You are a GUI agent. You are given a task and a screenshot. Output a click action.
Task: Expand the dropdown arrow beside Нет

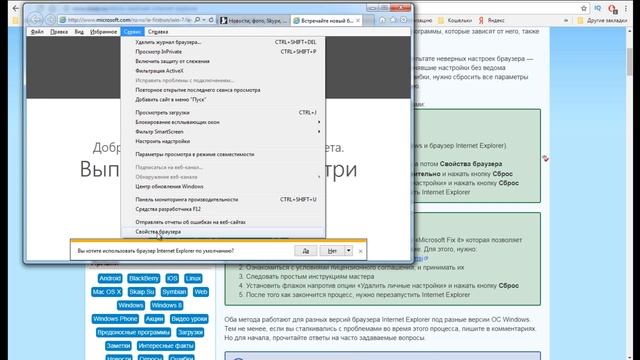[x=349, y=251]
